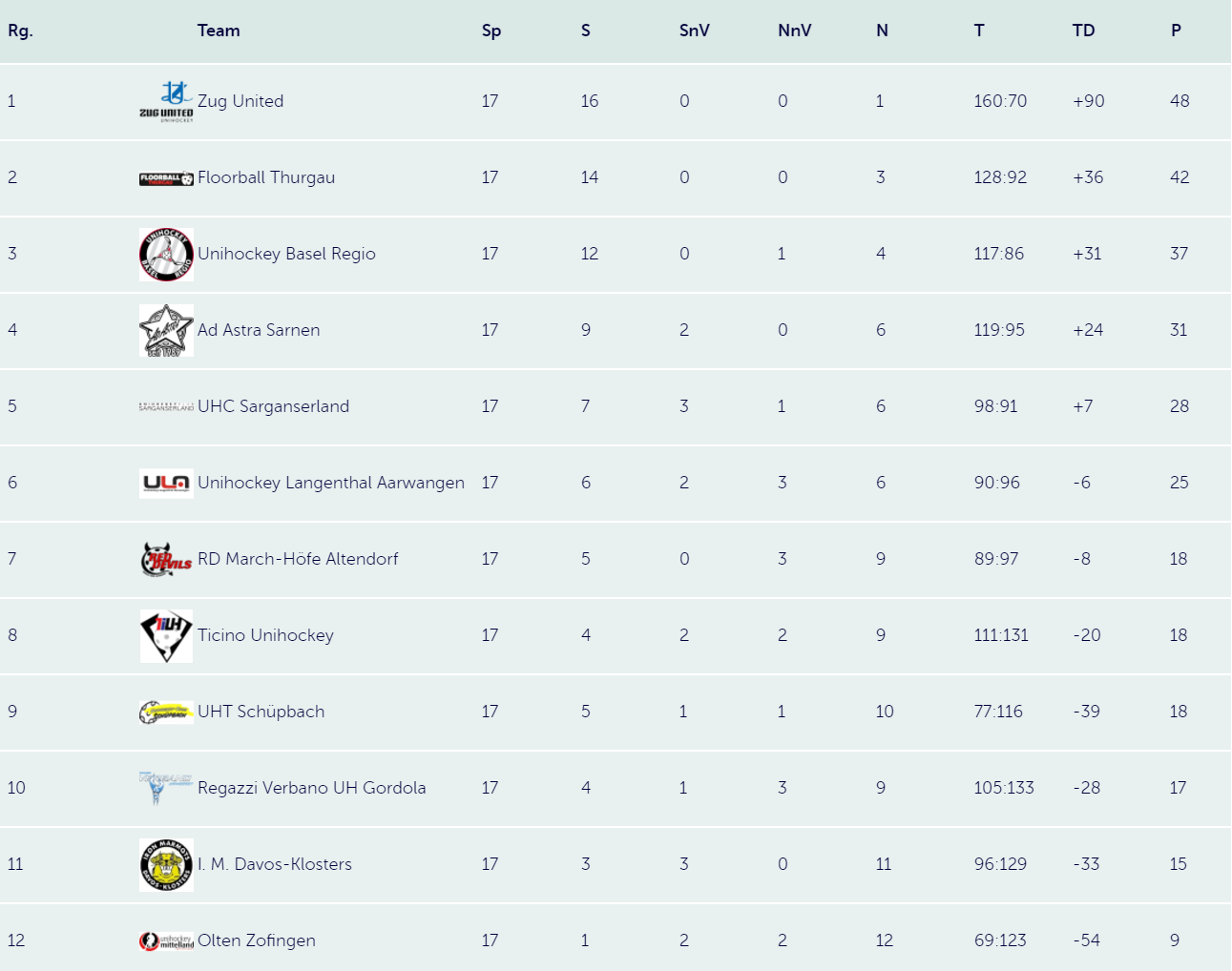Select points value 37
The height and width of the screenshot is (971, 1232).
click(1179, 254)
